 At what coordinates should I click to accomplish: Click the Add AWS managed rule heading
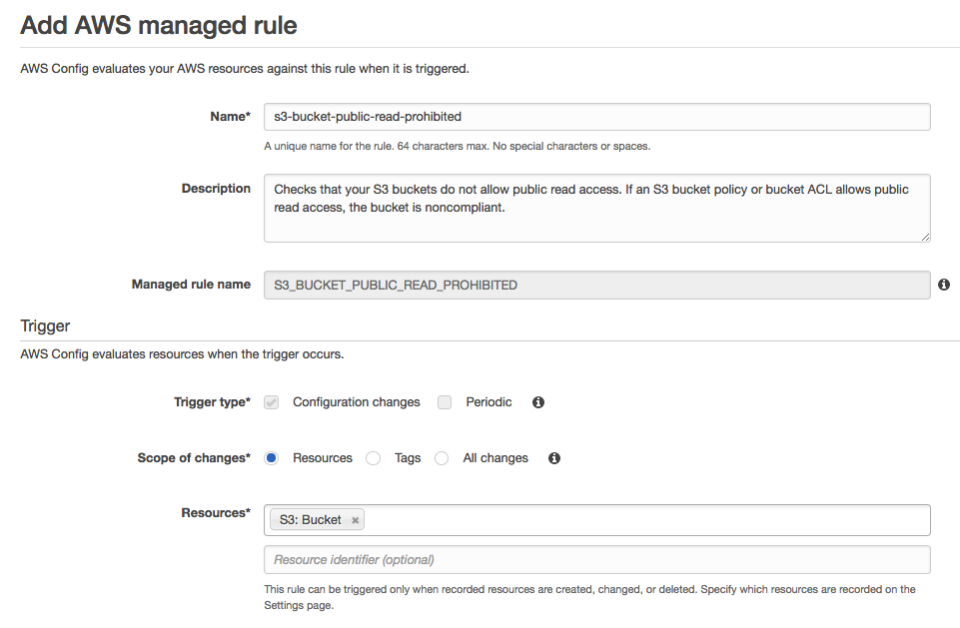point(157,25)
